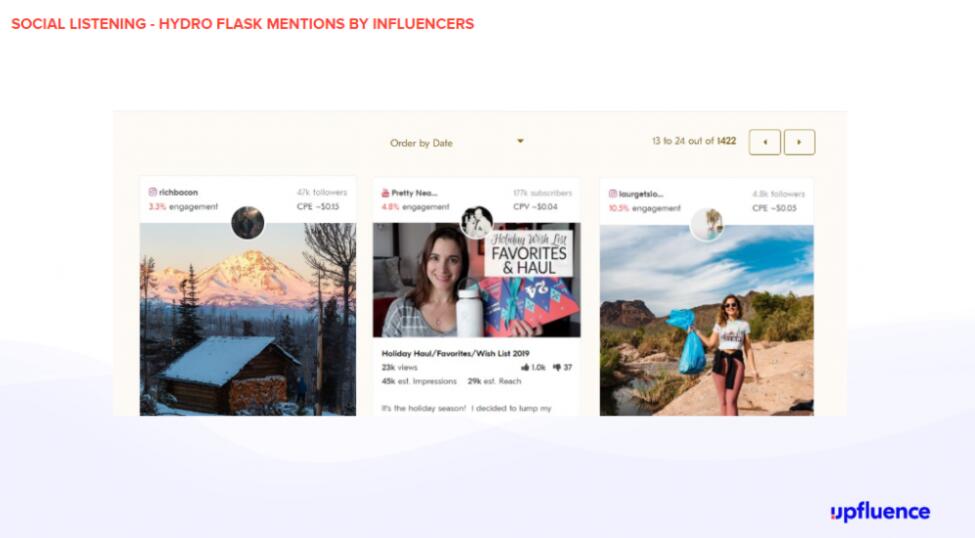The width and height of the screenshot is (975, 538).
Task: Click the thumbs-down dislikes icon on video card
Action: 557,368
